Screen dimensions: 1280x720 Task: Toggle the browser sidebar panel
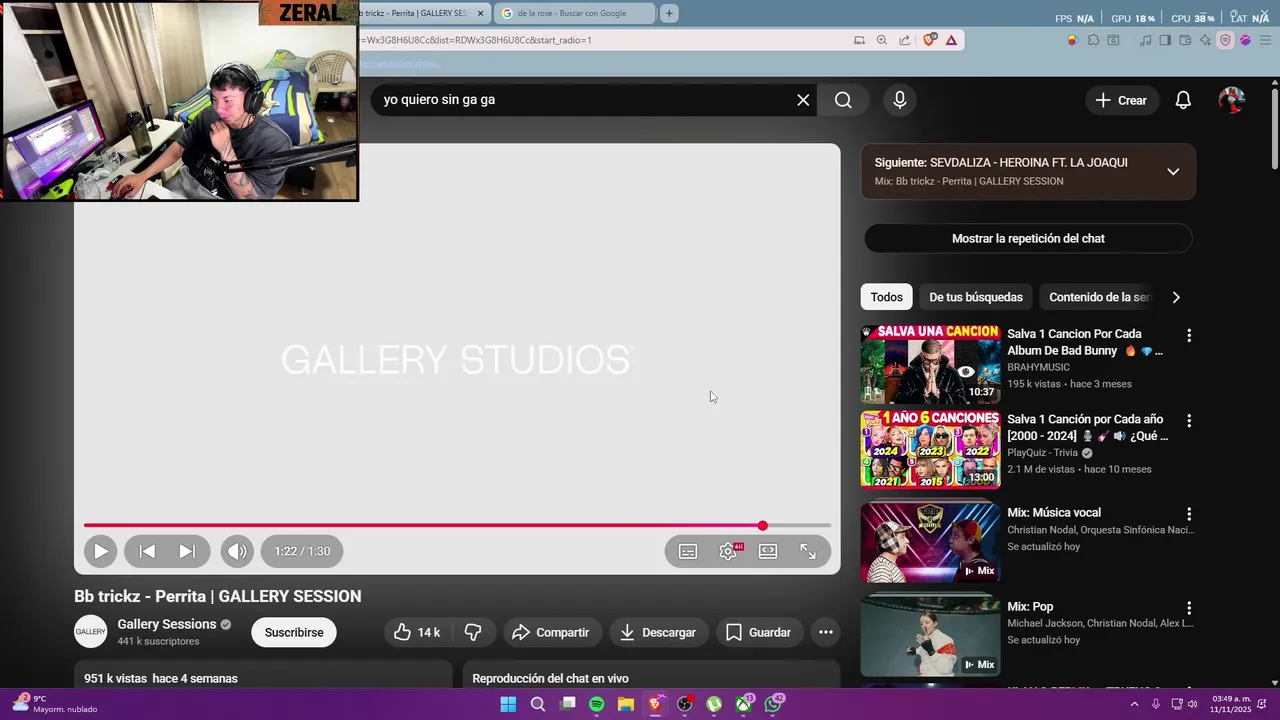coord(1165,40)
